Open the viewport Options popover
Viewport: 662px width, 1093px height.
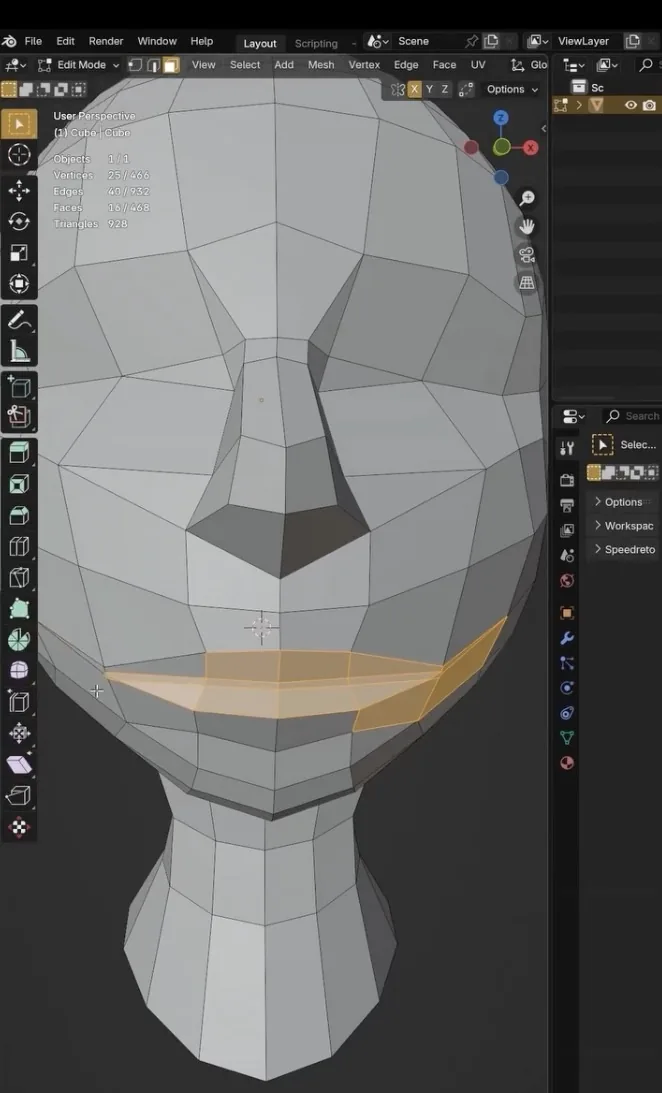[x=512, y=89]
